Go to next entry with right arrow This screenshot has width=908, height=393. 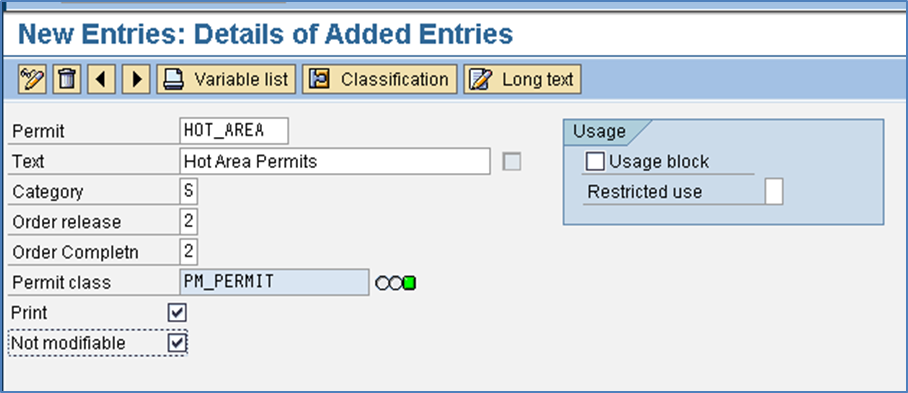click(x=136, y=79)
